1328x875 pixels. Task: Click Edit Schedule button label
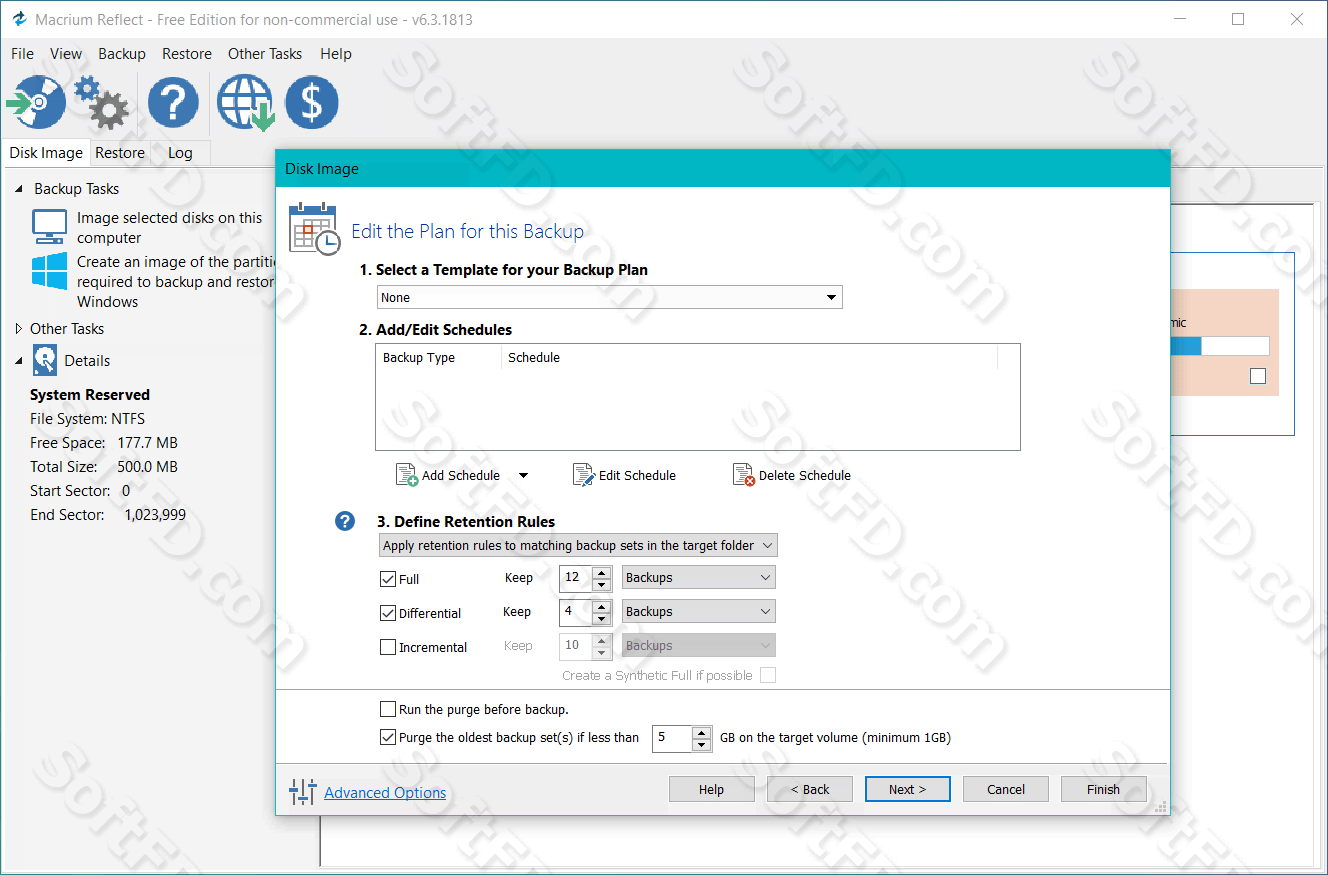637,476
